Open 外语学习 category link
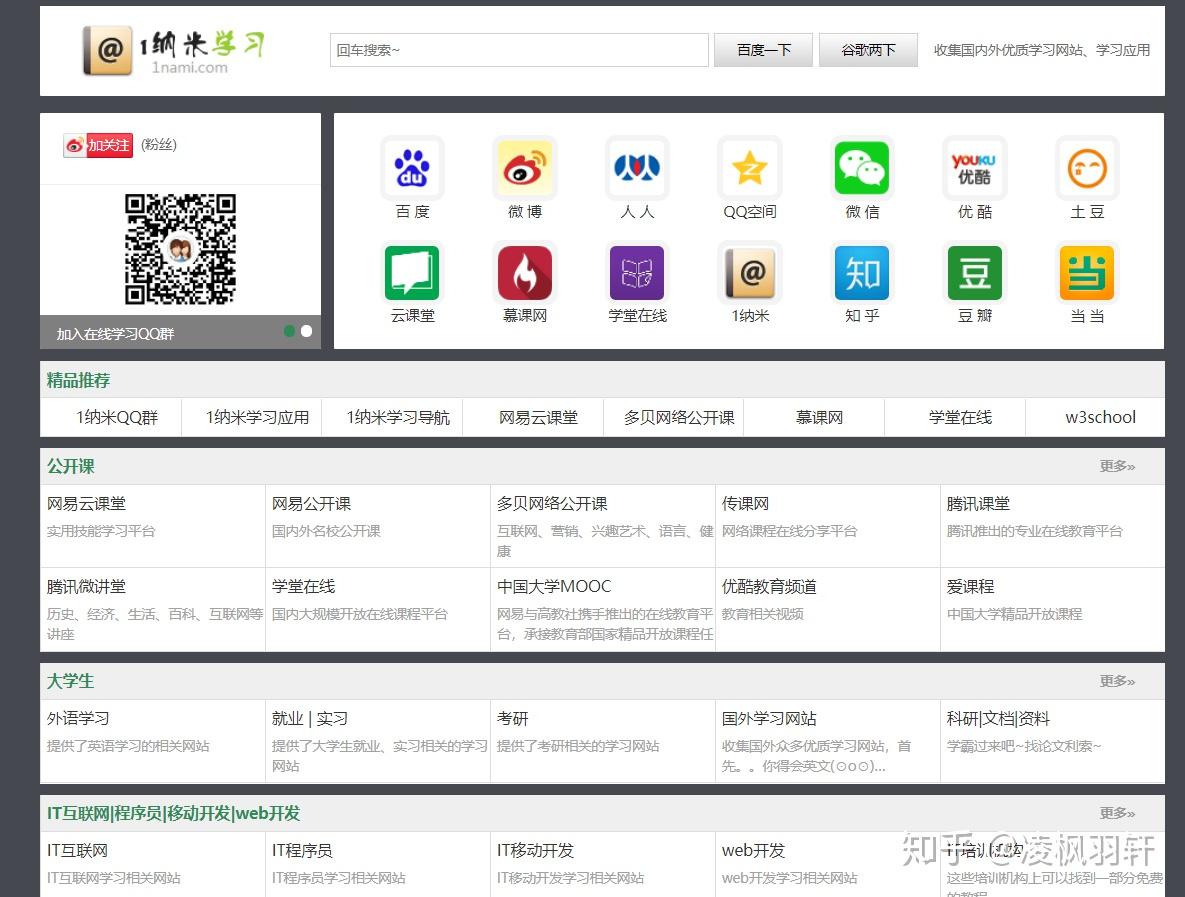 [x=78, y=719]
